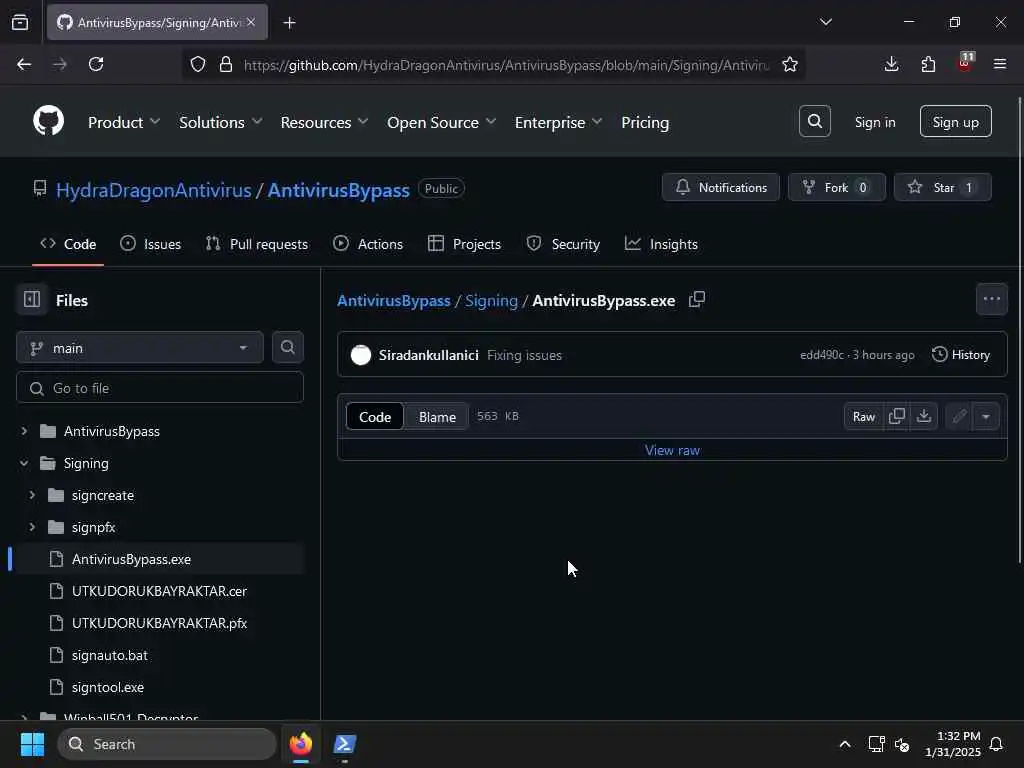Expand the Solutions menu
The height and width of the screenshot is (768, 1024).
pos(221,122)
